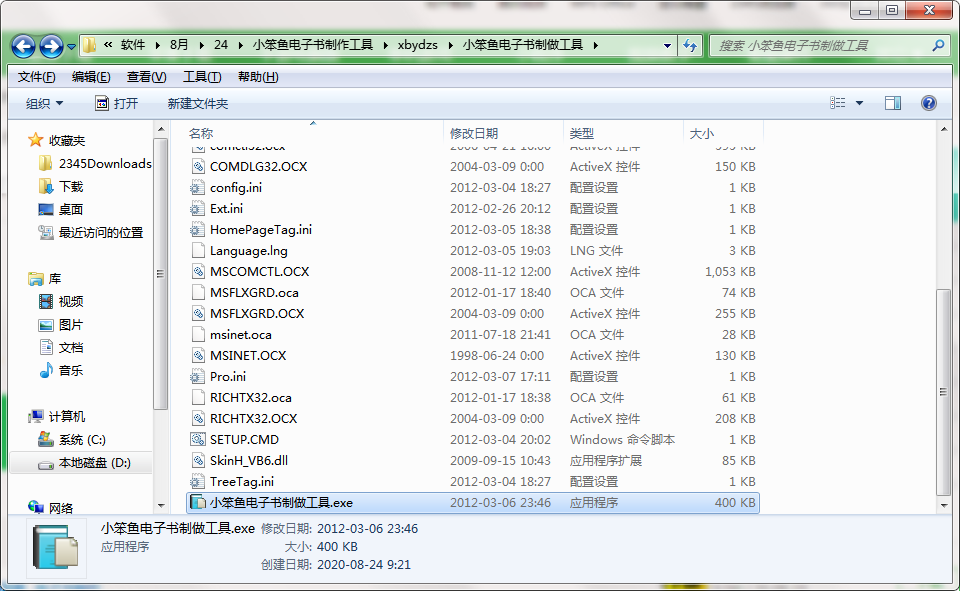This screenshot has width=960, height=591.
Task: Select 库 in the navigation pane
Action: tap(45, 279)
